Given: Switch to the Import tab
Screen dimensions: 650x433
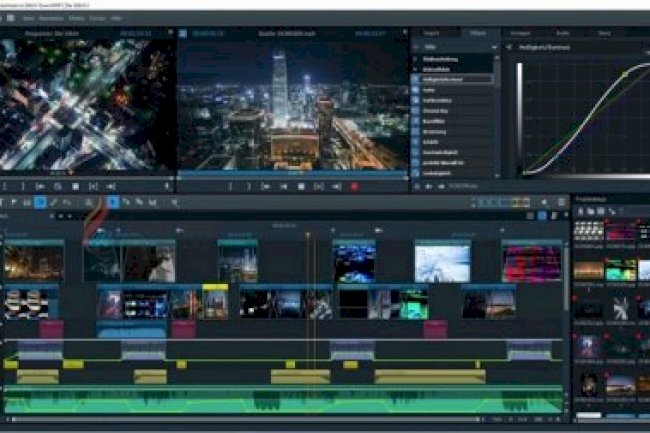Looking at the screenshot, I should point(432,33).
